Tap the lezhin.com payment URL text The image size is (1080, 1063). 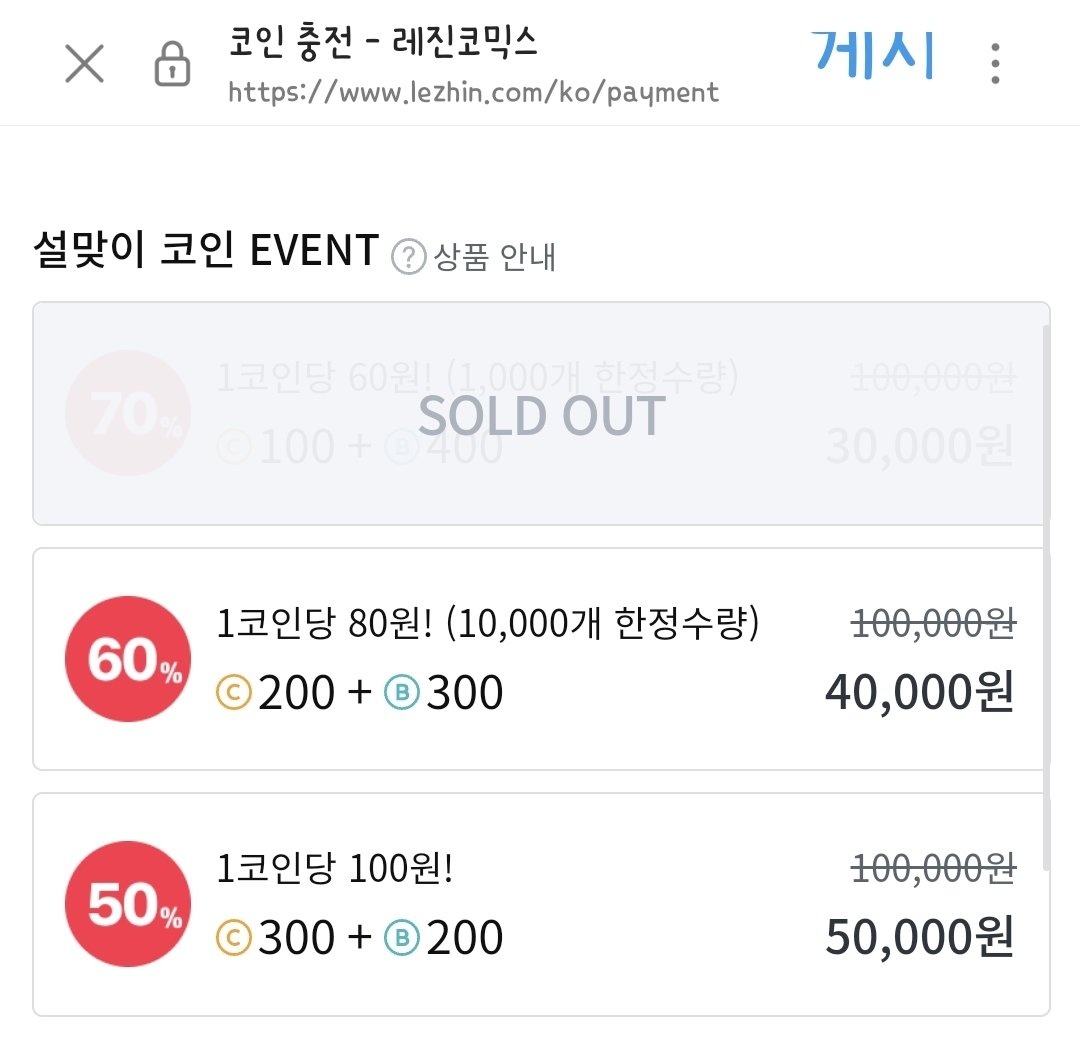point(474,93)
